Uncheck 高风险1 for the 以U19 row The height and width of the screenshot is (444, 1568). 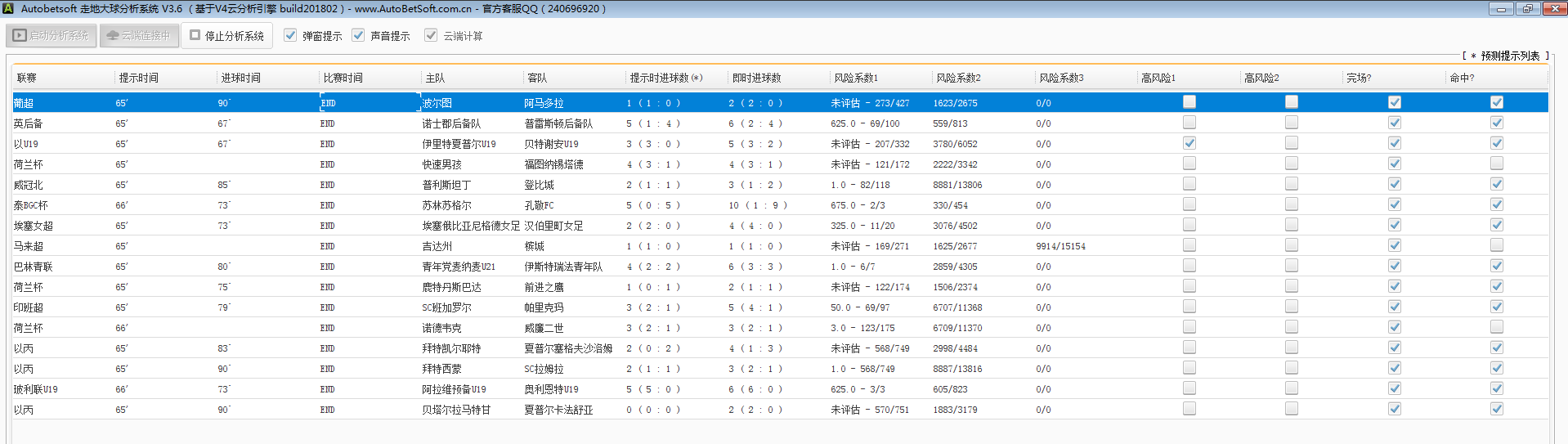tap(1189, 143)
